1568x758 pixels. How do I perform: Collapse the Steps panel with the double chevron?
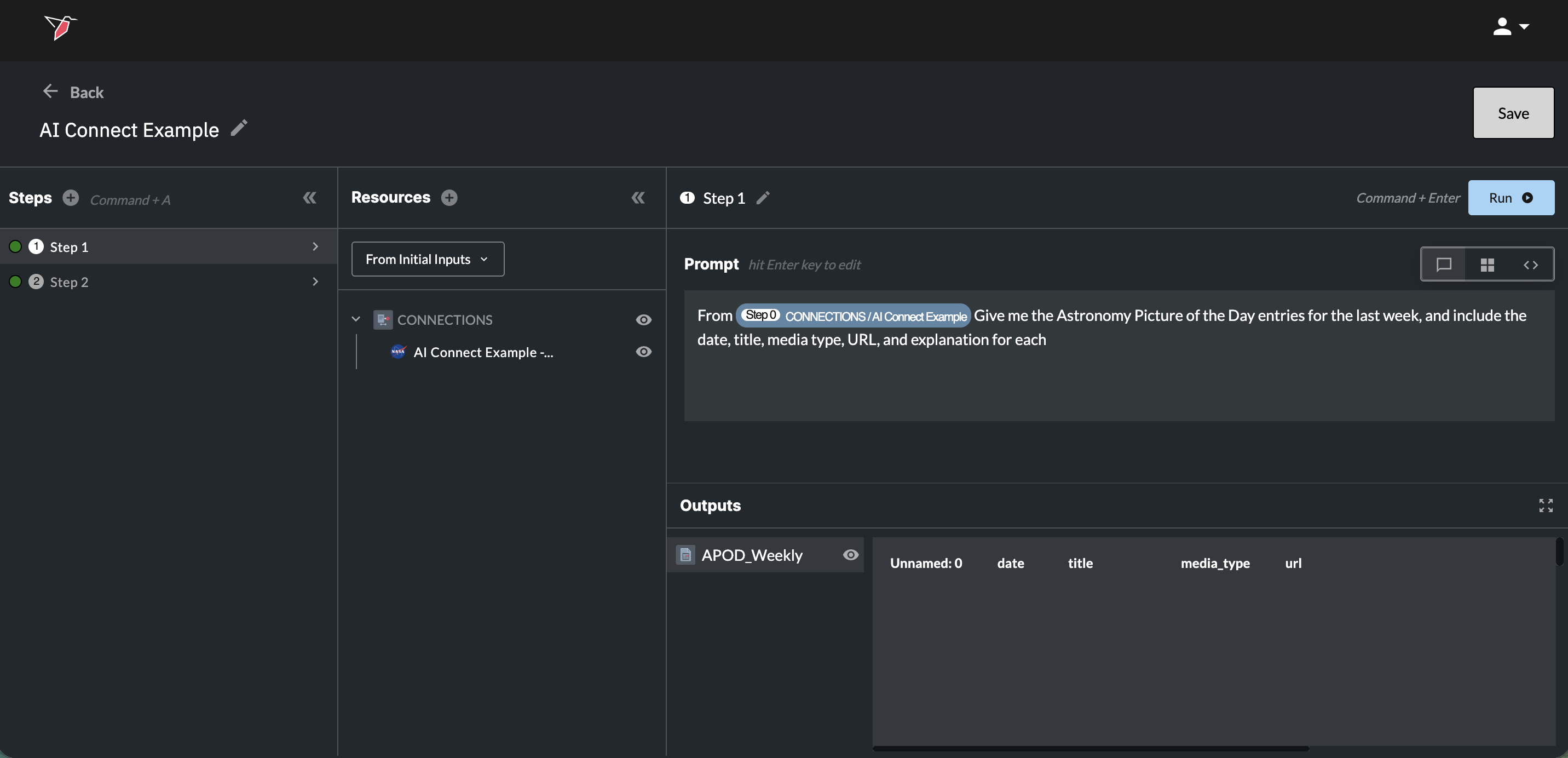tap(309, 197)
